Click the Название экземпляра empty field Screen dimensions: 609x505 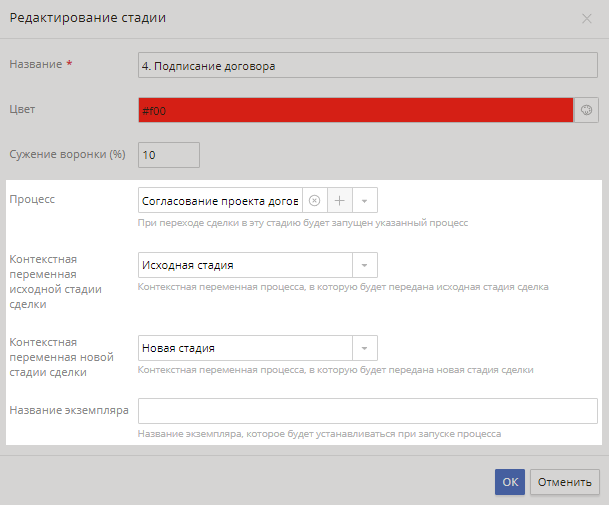click(x=368, y=411)
